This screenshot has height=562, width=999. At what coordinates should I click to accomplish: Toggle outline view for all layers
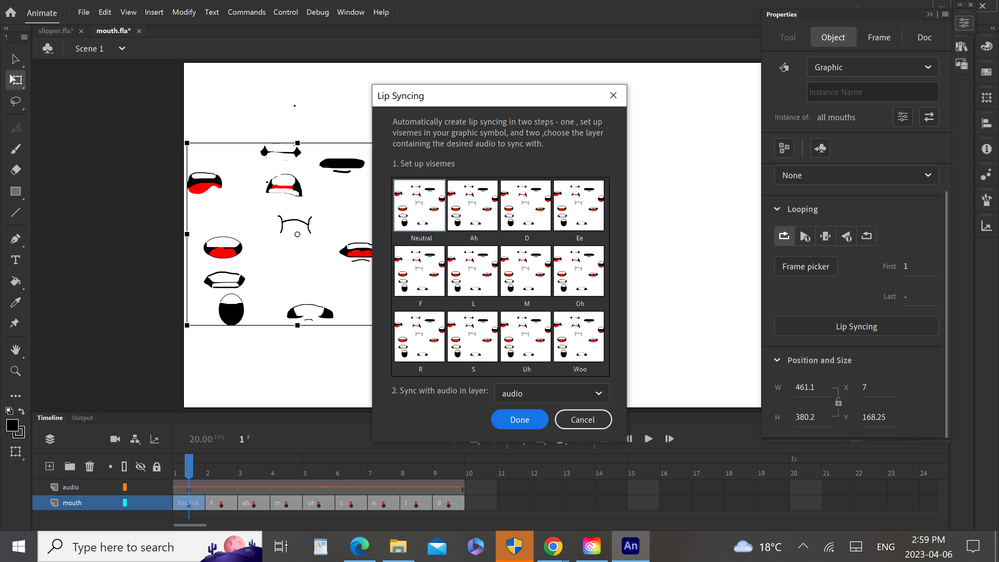(x=124, y=466)
